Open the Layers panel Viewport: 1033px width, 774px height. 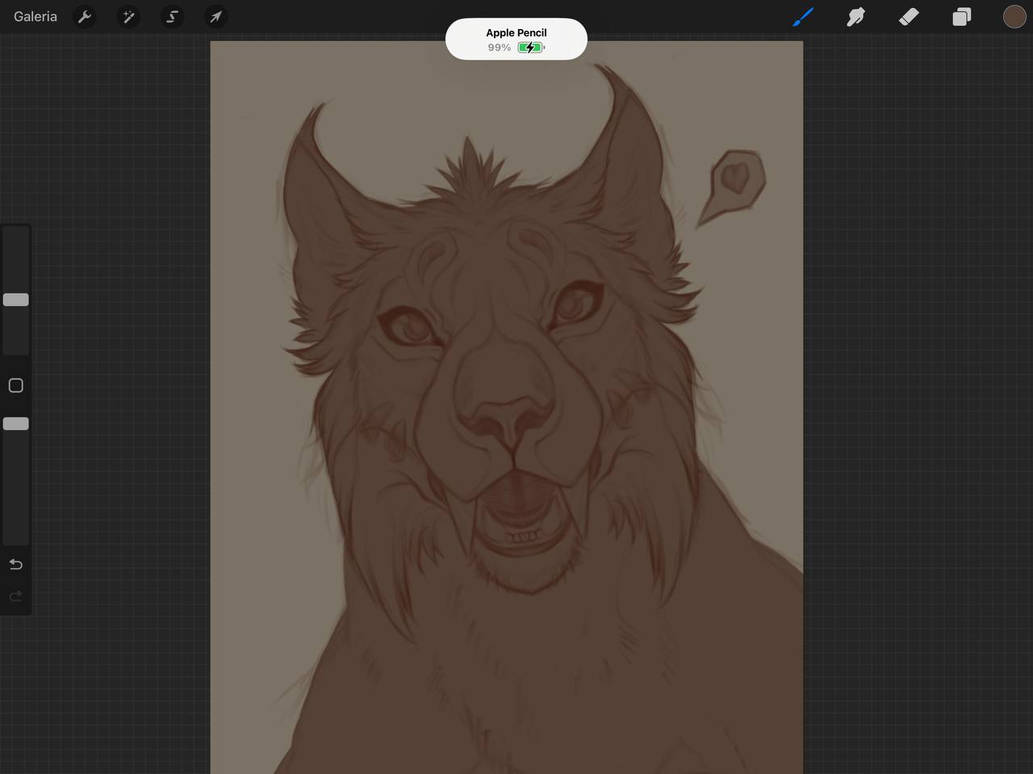[962, 17]
